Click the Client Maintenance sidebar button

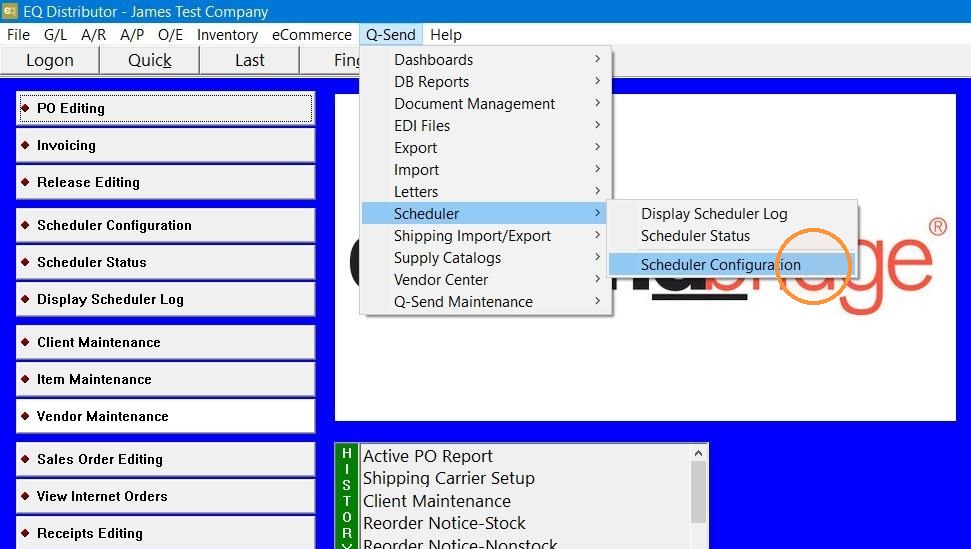[x=165, y=342]
